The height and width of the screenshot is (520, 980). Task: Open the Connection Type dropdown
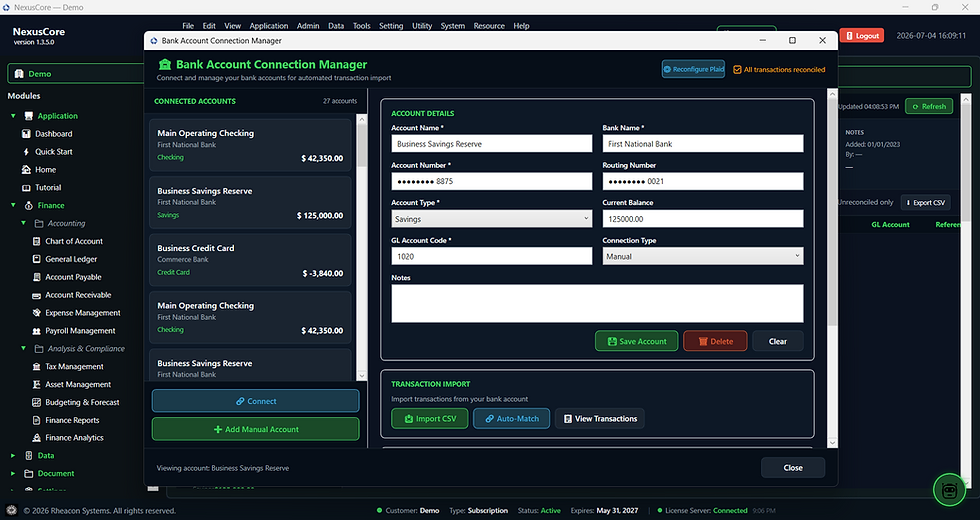(x=702, y=256)
